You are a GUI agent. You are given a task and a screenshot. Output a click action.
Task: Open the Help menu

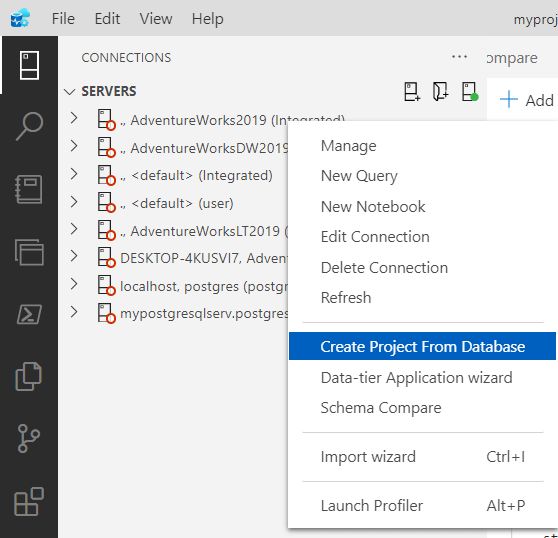click(x=207, y=19)
